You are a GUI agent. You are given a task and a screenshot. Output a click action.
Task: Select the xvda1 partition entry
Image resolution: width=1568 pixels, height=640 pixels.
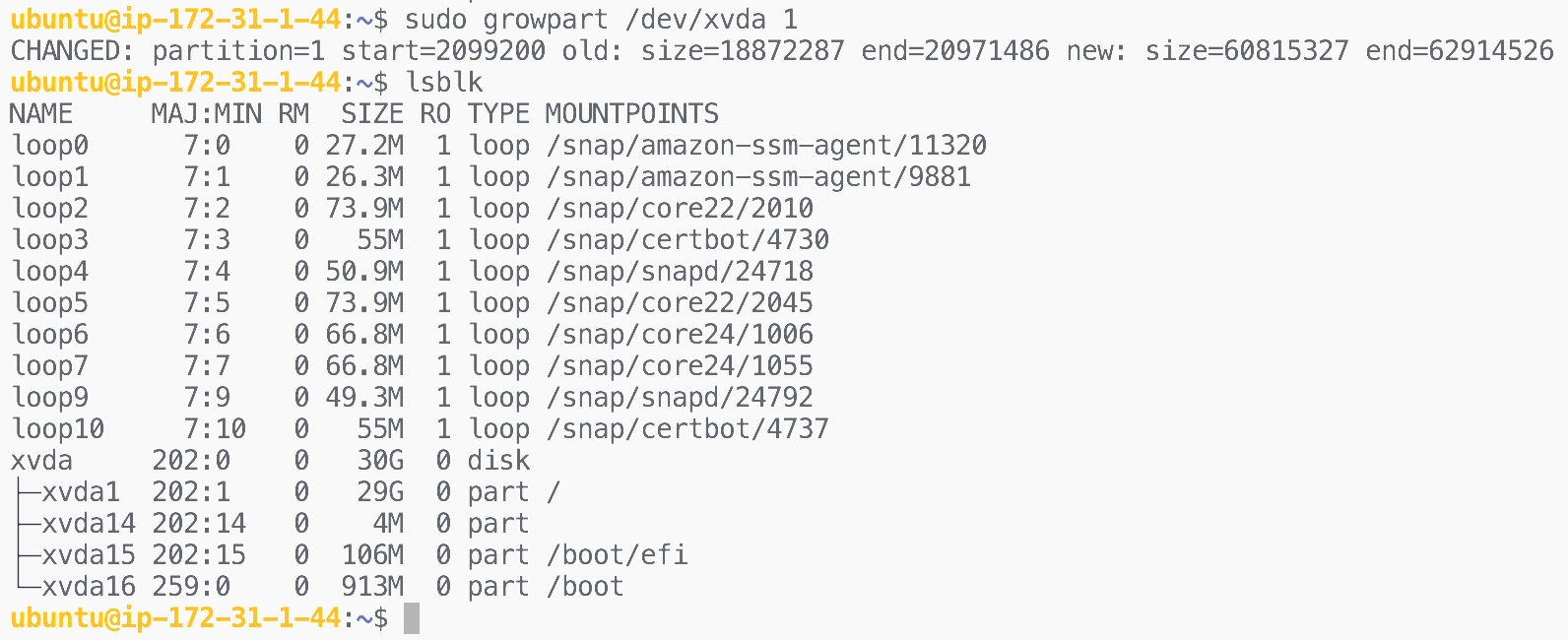(81, 492)
